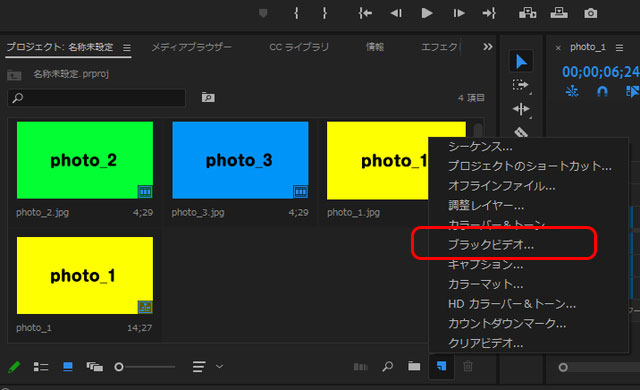Click the Clear trash icon

[468, 366]
